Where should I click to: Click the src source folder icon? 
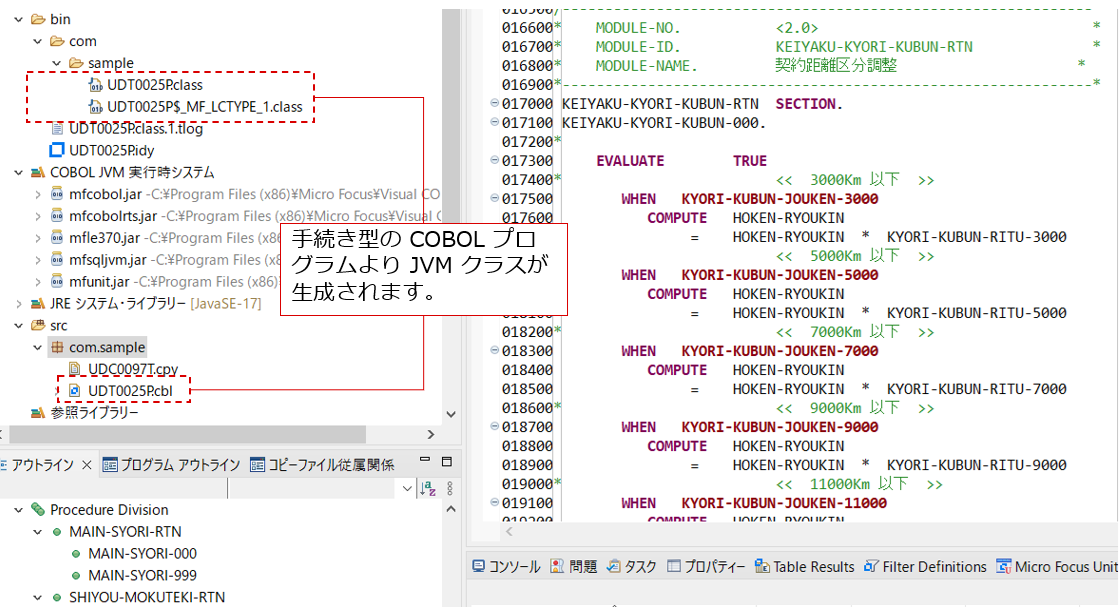(x=38, y=326)
